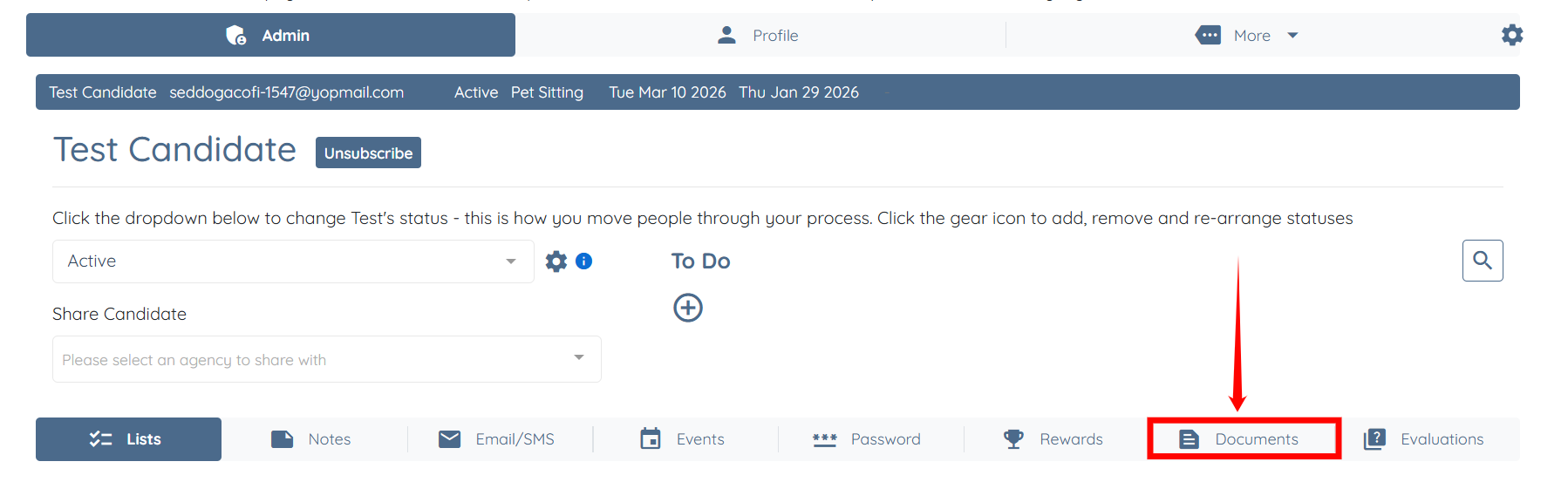
Task: Select the Profile tab
Action: (x=759, y=36)
